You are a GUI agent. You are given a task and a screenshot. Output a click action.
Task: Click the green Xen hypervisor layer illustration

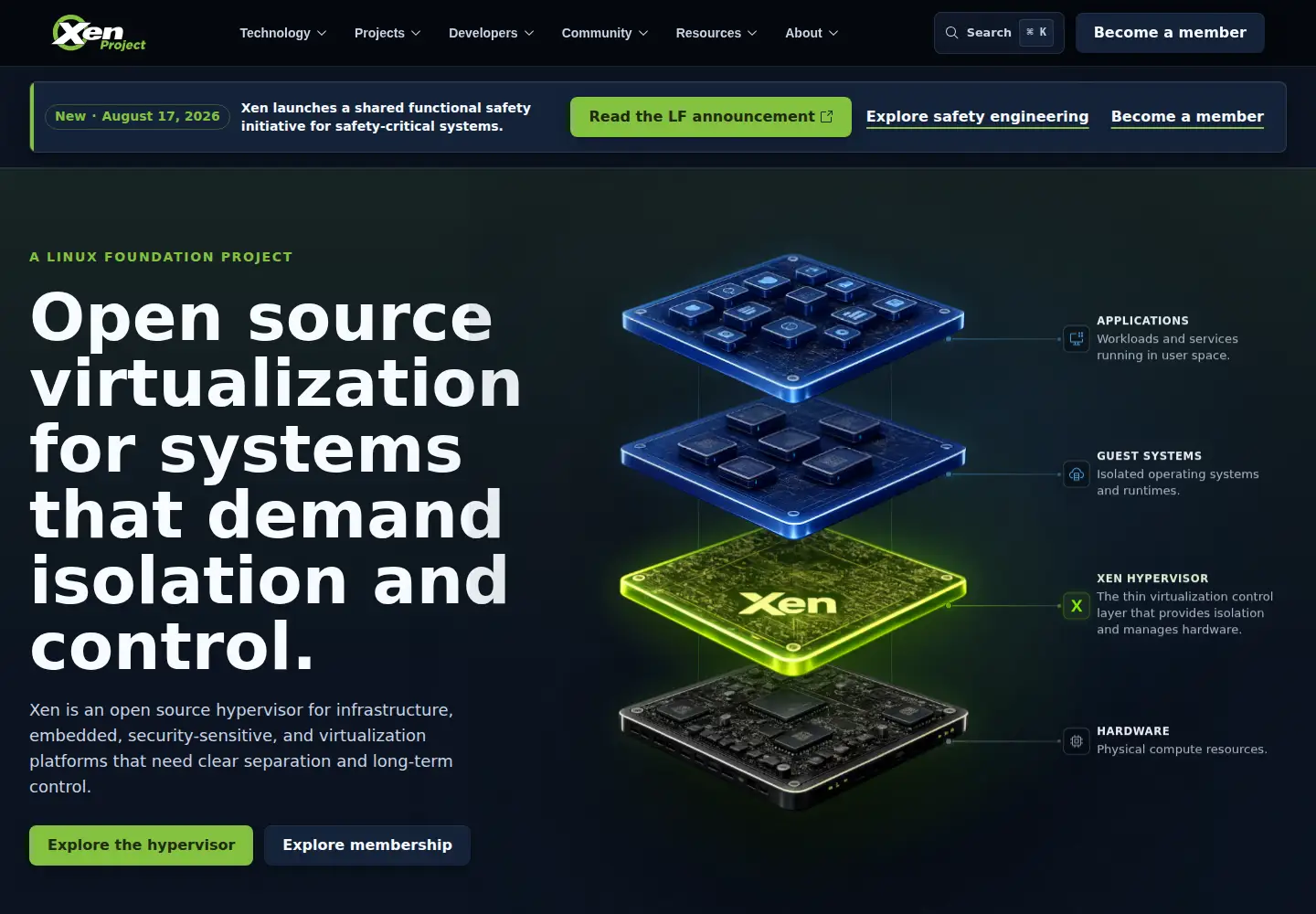click(793, 599)
